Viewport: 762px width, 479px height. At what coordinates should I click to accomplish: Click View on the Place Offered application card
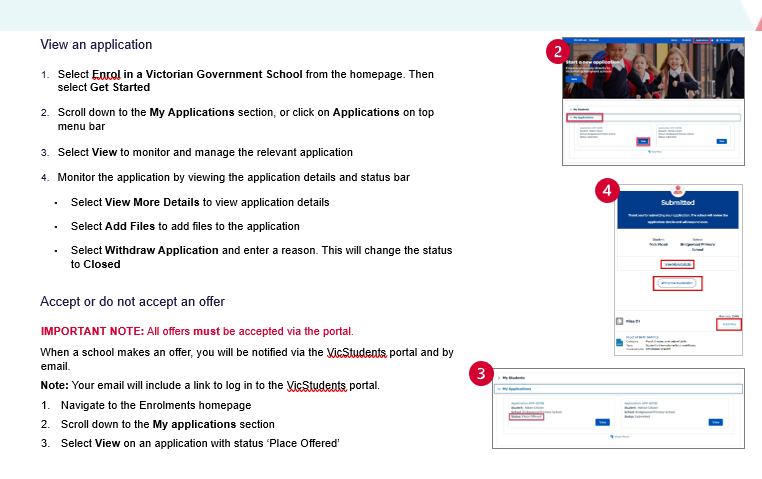pos(603,422)
